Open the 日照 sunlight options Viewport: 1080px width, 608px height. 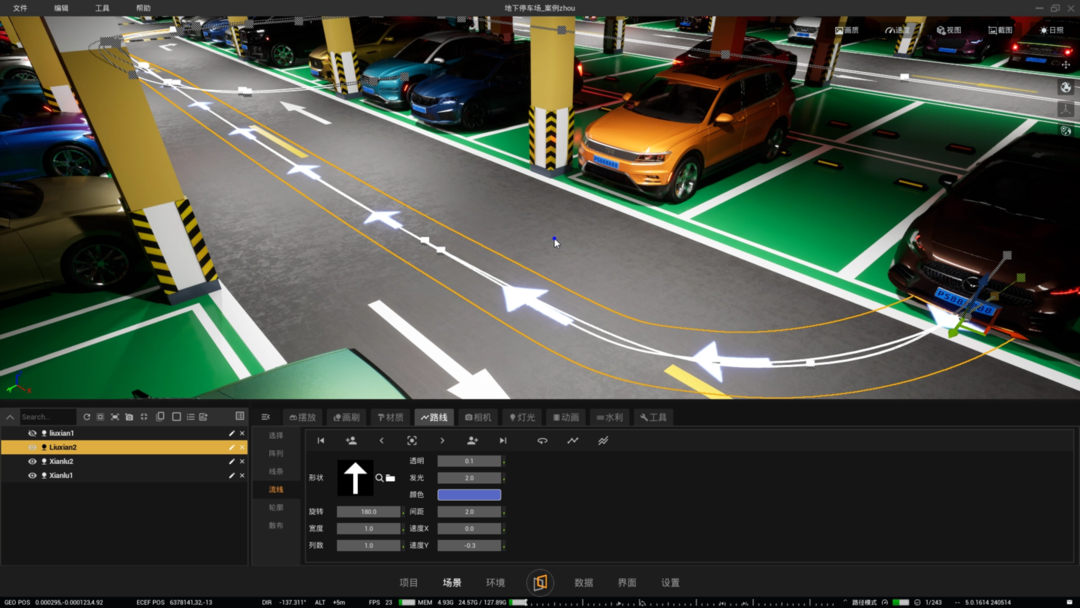pos(1051,31)
